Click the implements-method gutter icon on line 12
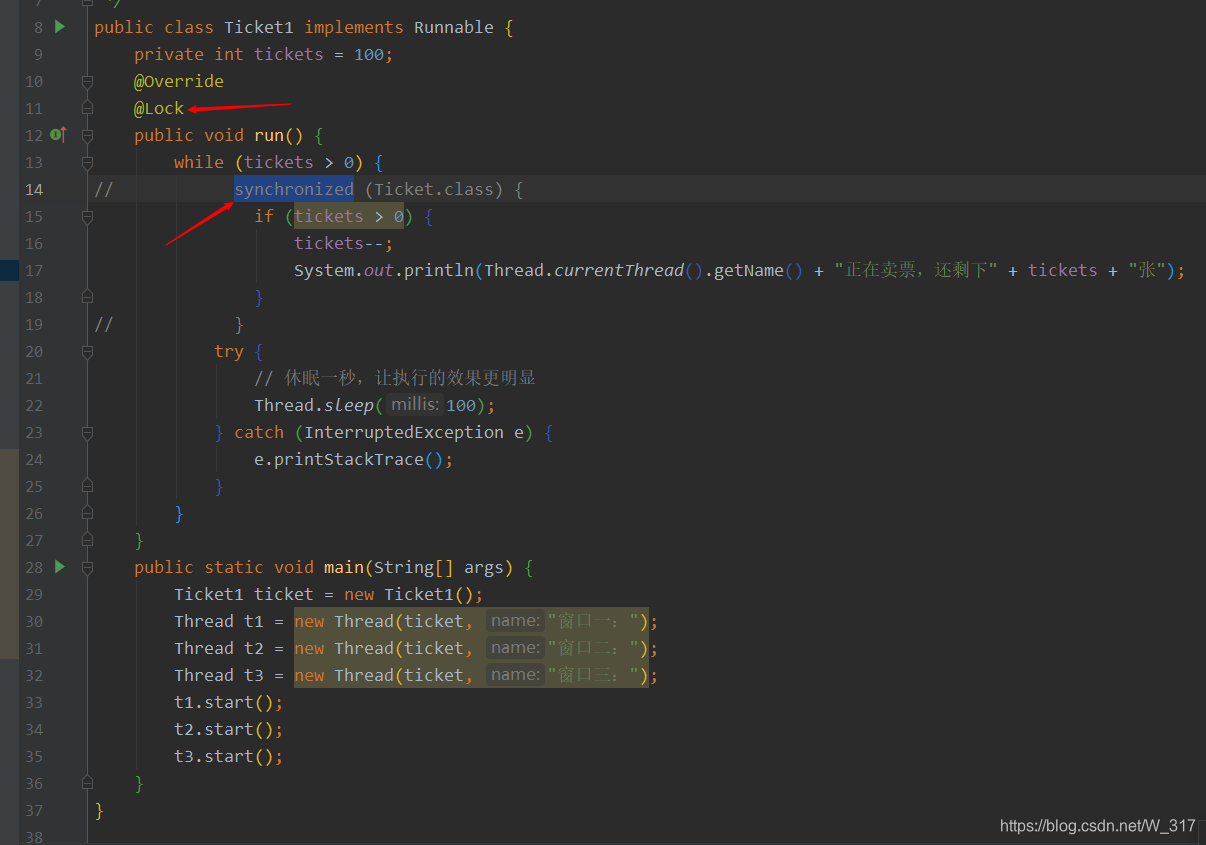The width and height of the screenshot is (1206, 845). (58, 135)
